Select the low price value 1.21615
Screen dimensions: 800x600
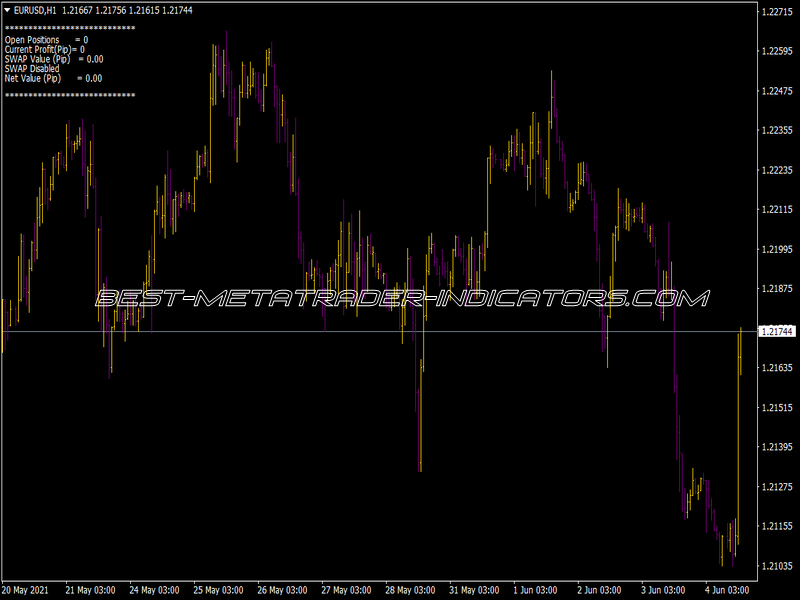click(x=144, y=10)
